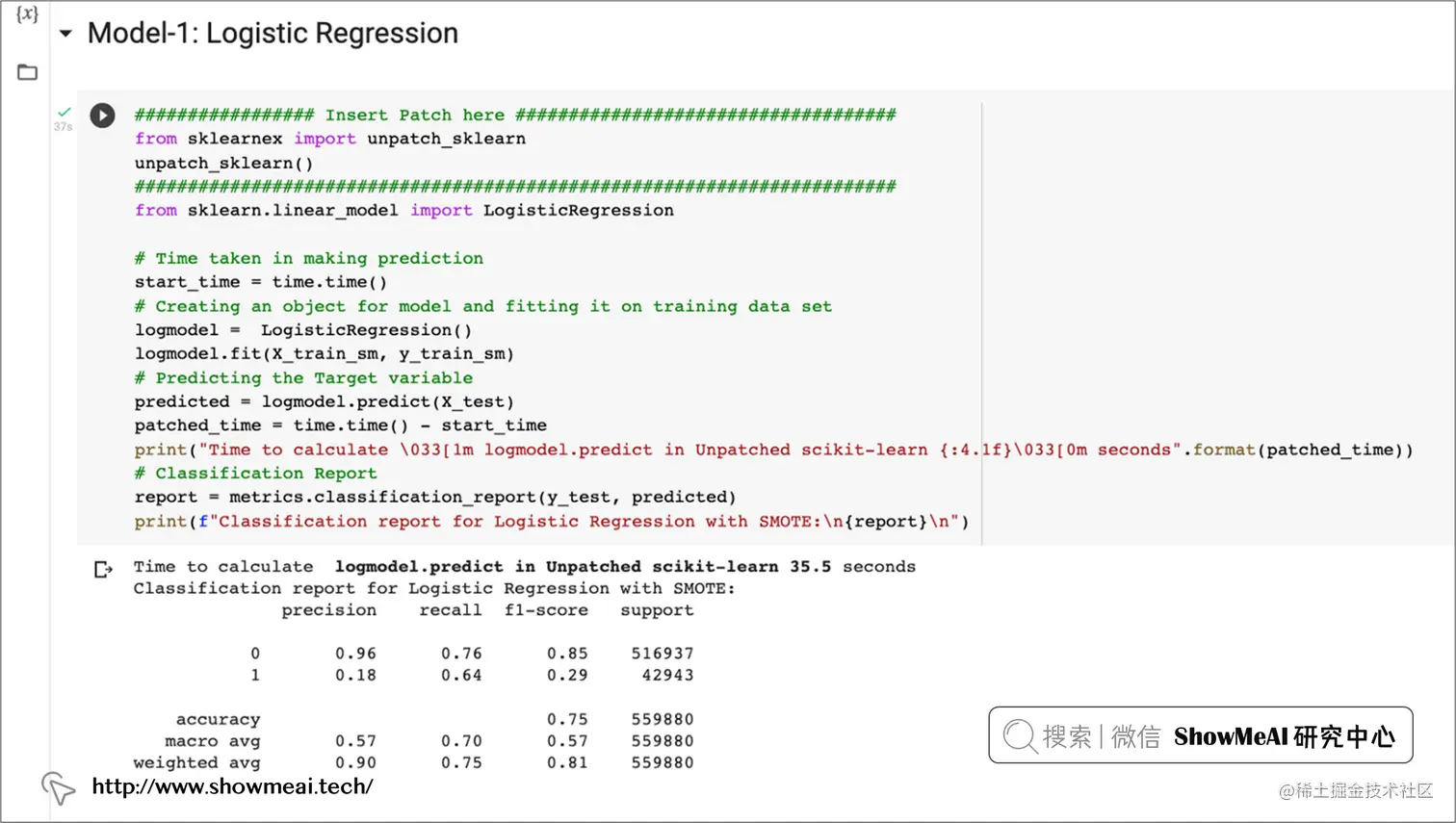Click the 37s execution time label
Viewport: 1456px width, 823px height.
(x=63, y=127)
